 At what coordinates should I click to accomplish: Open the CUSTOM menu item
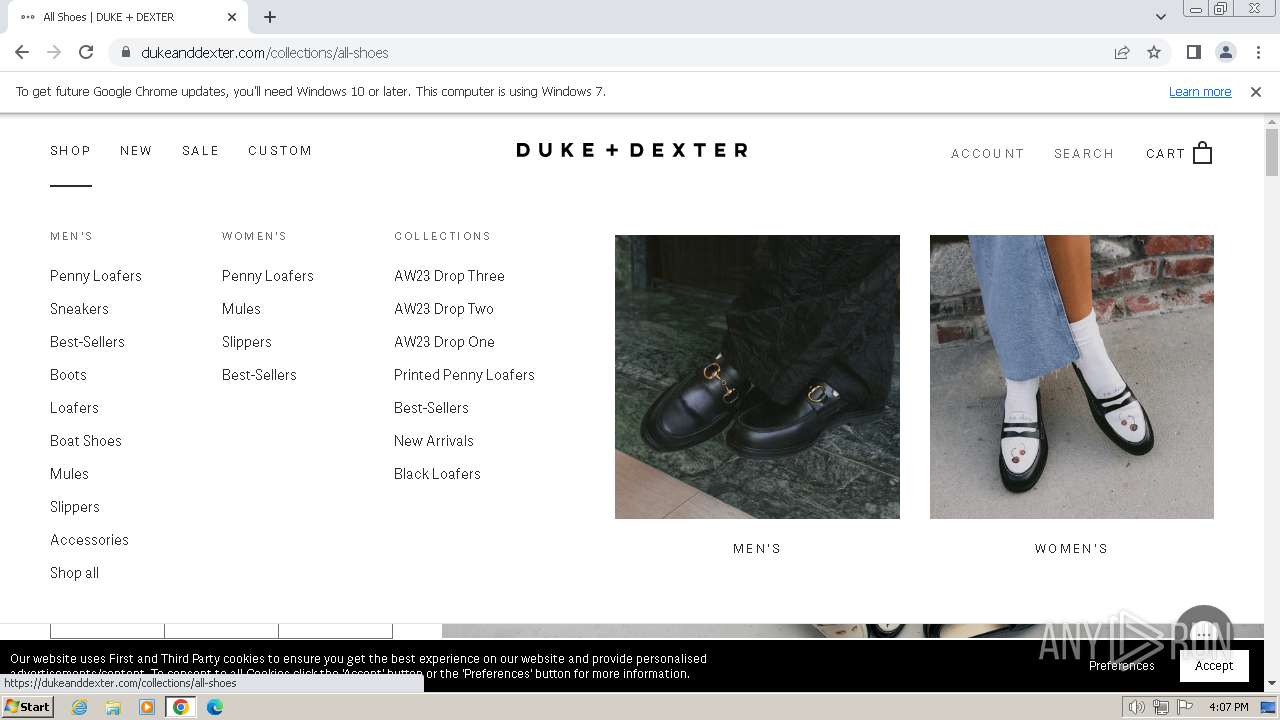click(x=280, y=151)
